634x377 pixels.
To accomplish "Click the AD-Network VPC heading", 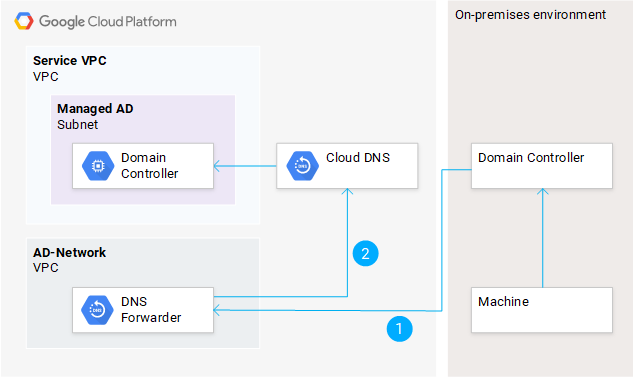I will (x=69, y=252).
